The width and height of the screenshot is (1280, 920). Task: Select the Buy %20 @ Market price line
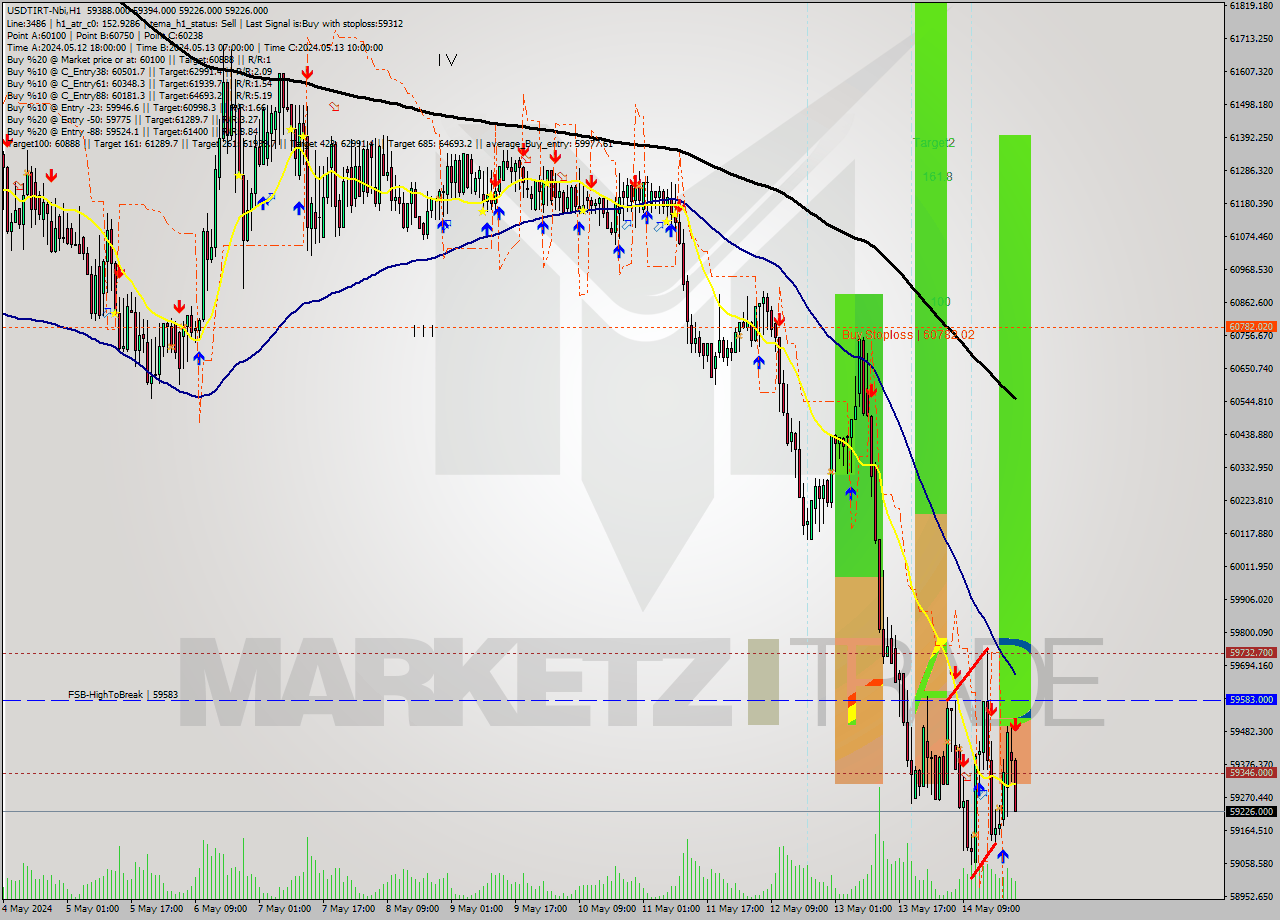coord(139,59)
